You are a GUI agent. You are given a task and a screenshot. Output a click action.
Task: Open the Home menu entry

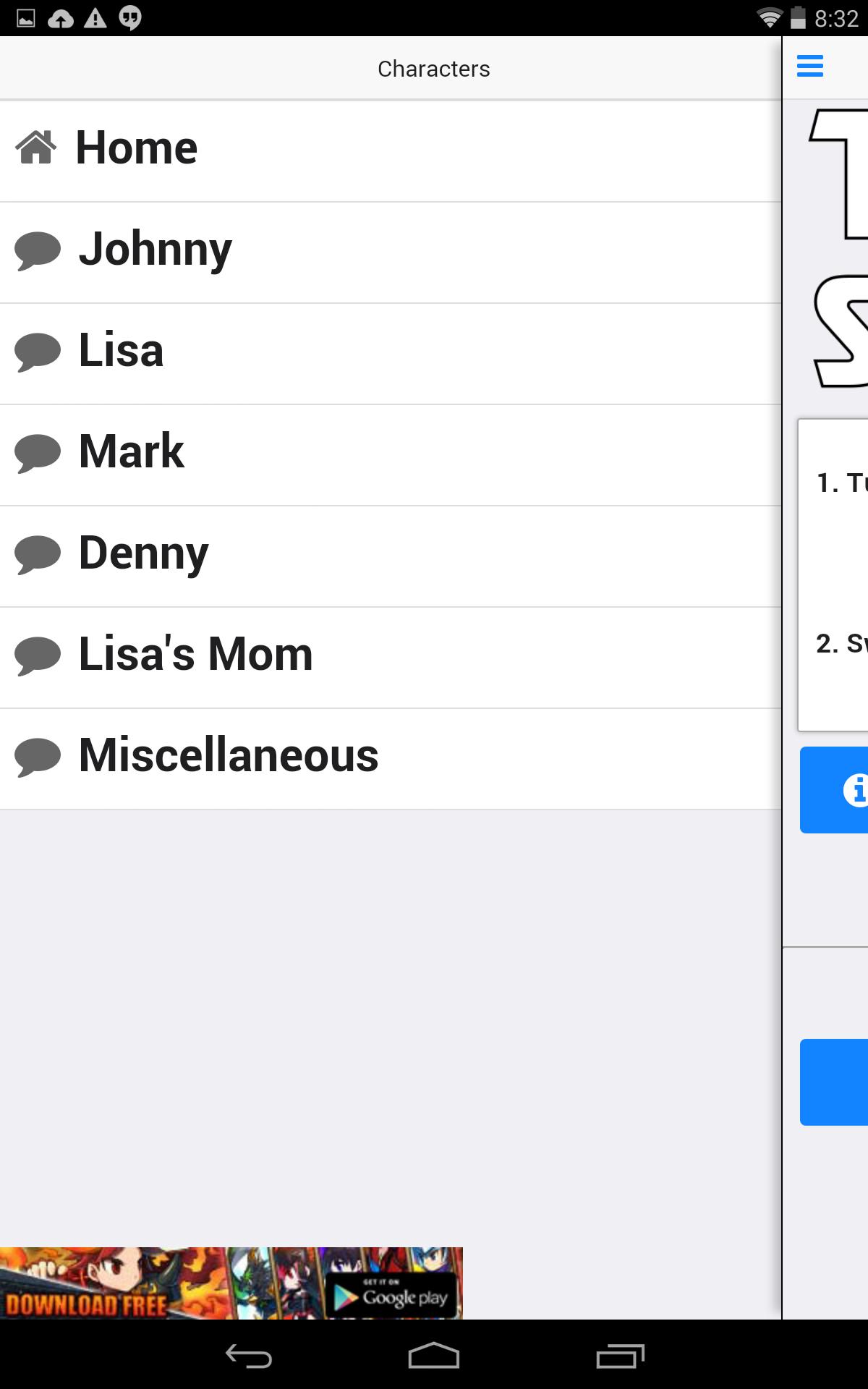point(391,152)
